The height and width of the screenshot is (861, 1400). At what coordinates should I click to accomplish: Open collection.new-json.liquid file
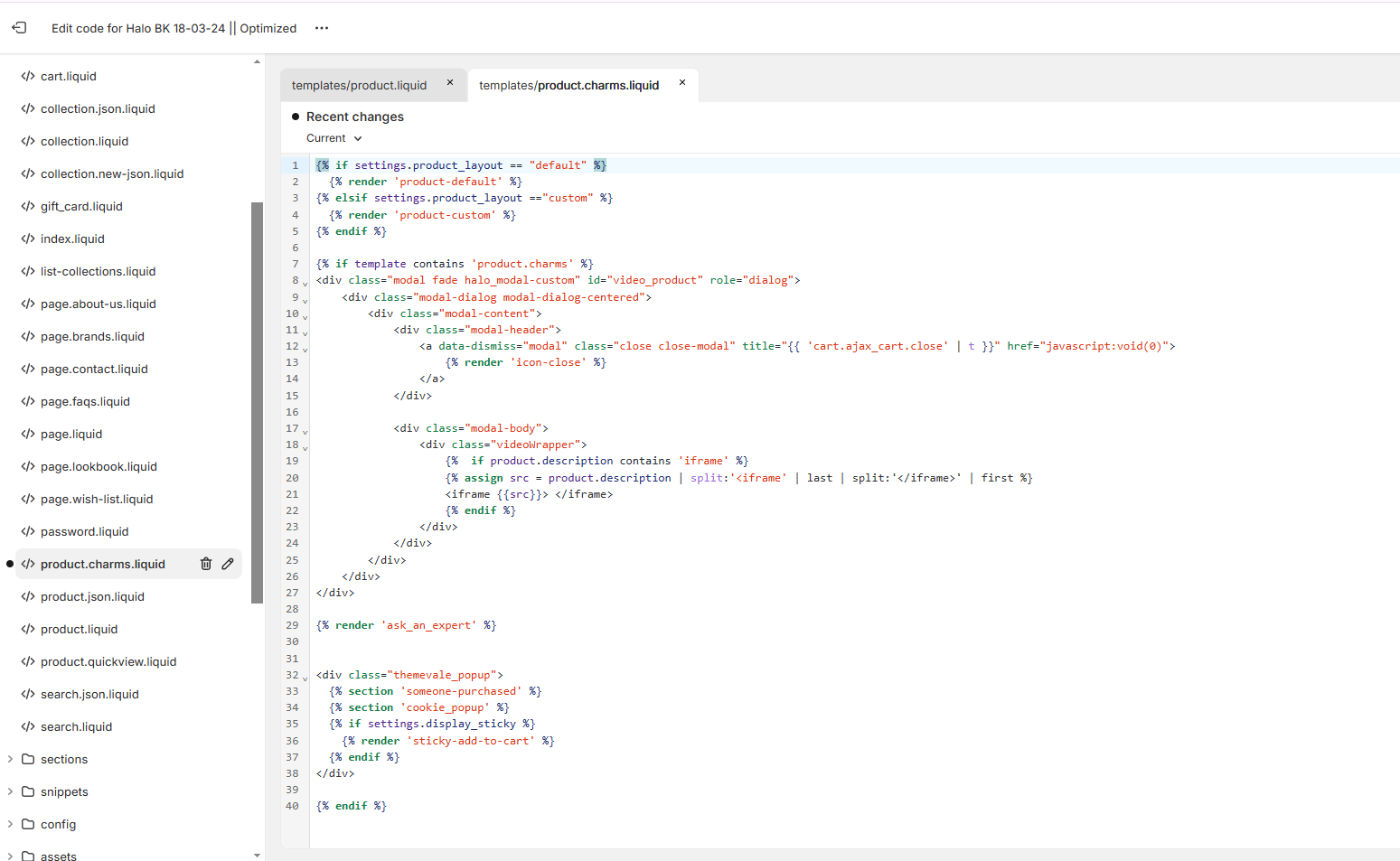(x=112, y=173)
